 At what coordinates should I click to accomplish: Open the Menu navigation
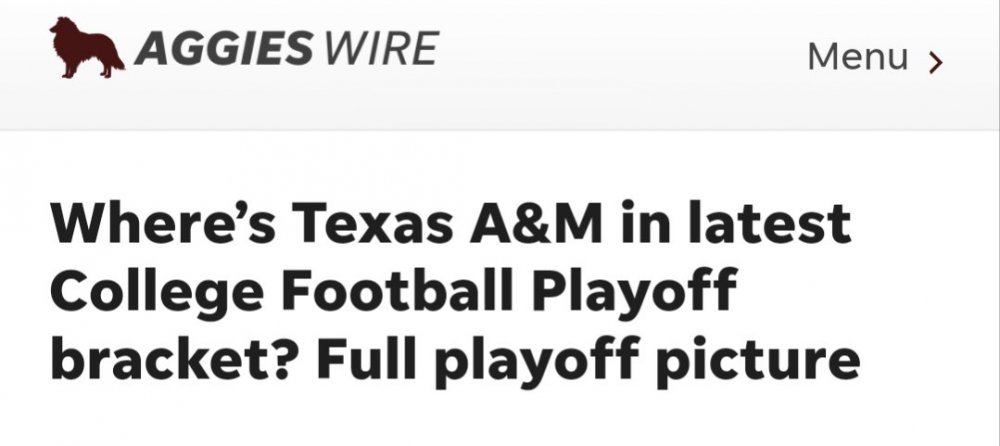pyautogui.click(x=858, y=57)
